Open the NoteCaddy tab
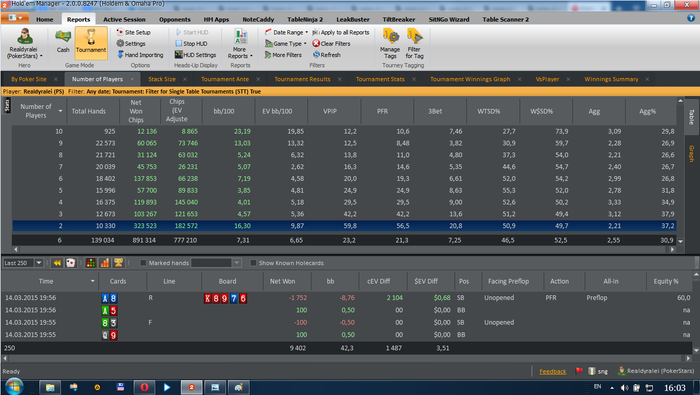The image size is (700, 395). (x=258, y=19)
